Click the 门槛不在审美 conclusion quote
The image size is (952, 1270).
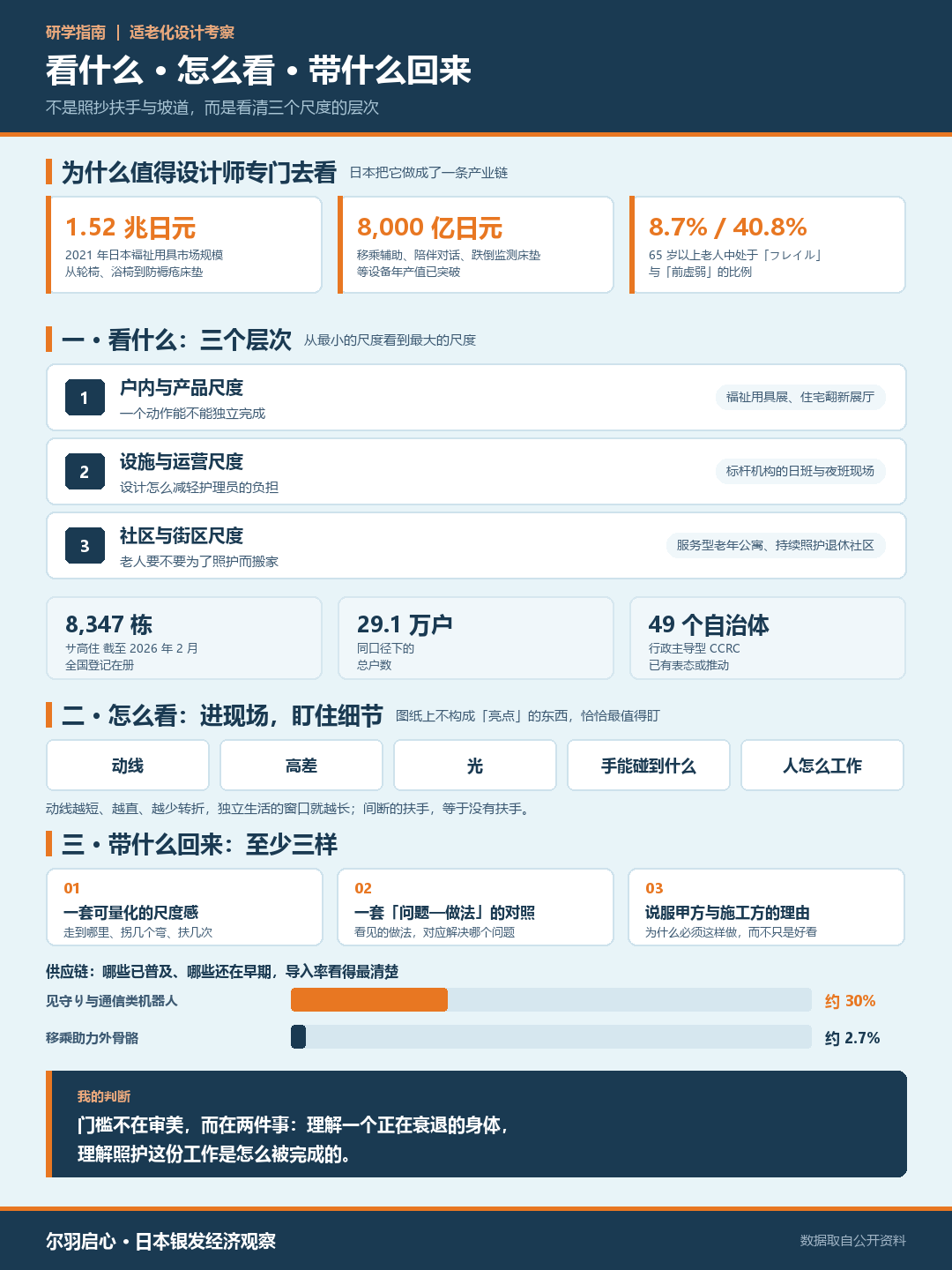click(x=294, y=1139)
